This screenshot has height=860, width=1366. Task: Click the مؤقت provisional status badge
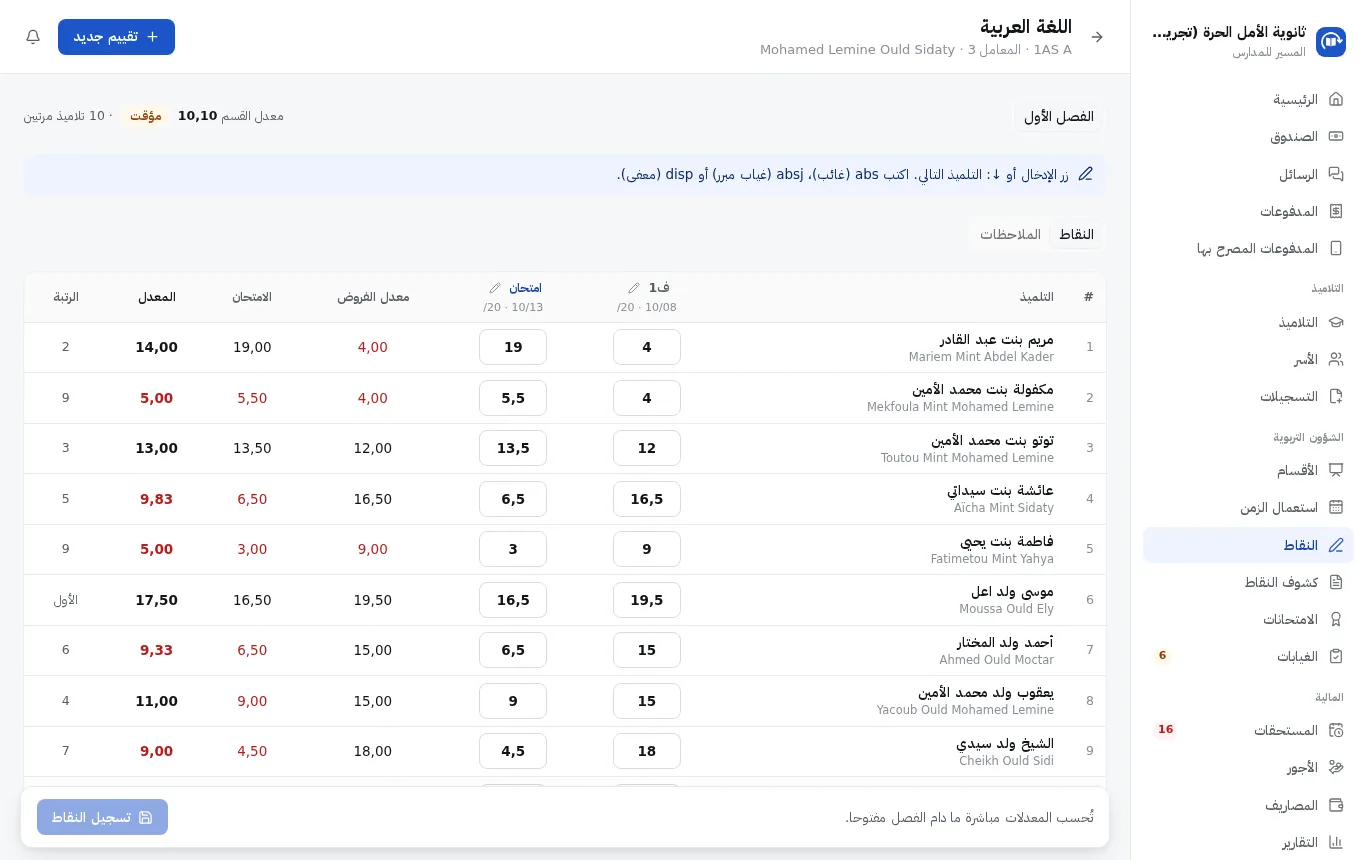click(146, 116)
